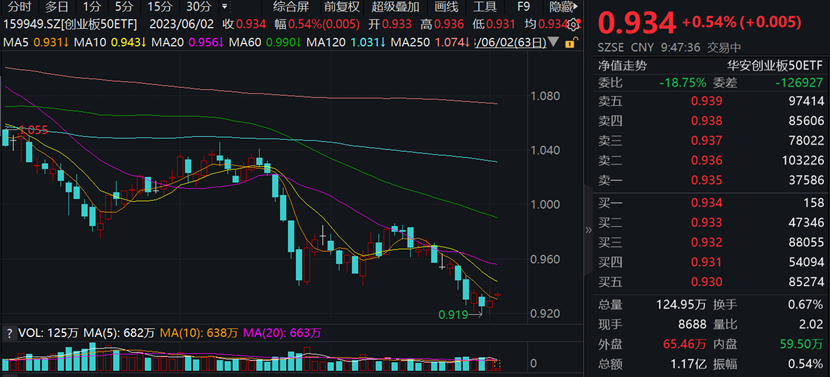Screen dimensions: 830x377
Task: Click 换手 turnover value 0.67%
Action: (805, 305)
